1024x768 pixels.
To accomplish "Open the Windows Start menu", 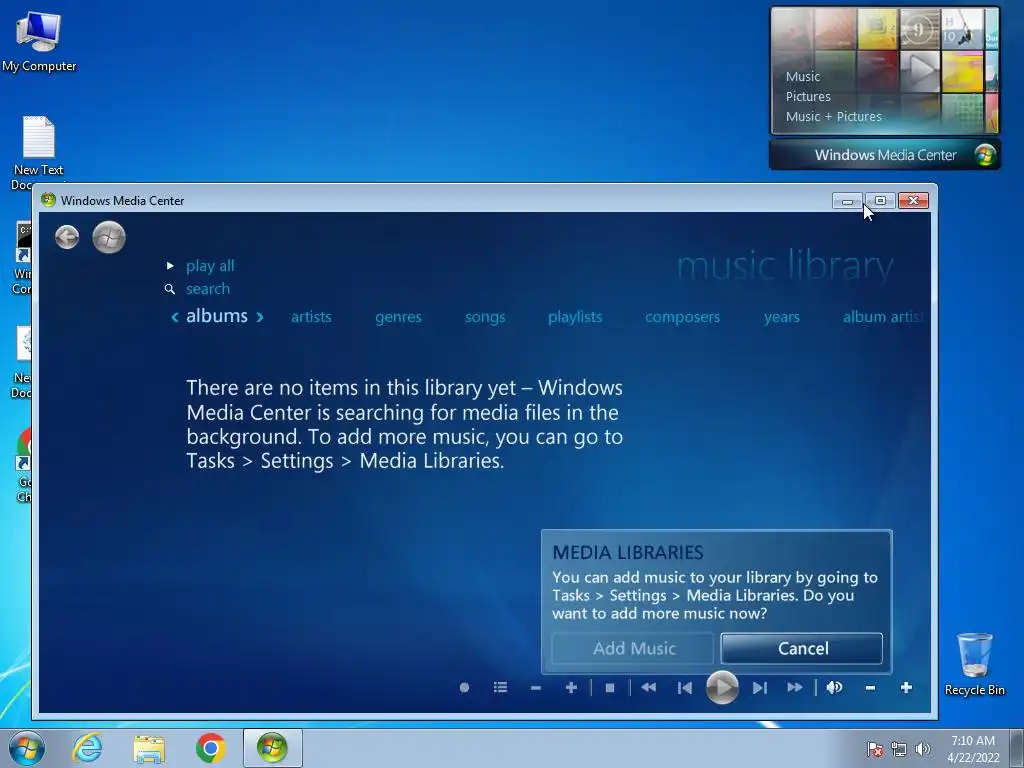I will (x=27, y=748).
